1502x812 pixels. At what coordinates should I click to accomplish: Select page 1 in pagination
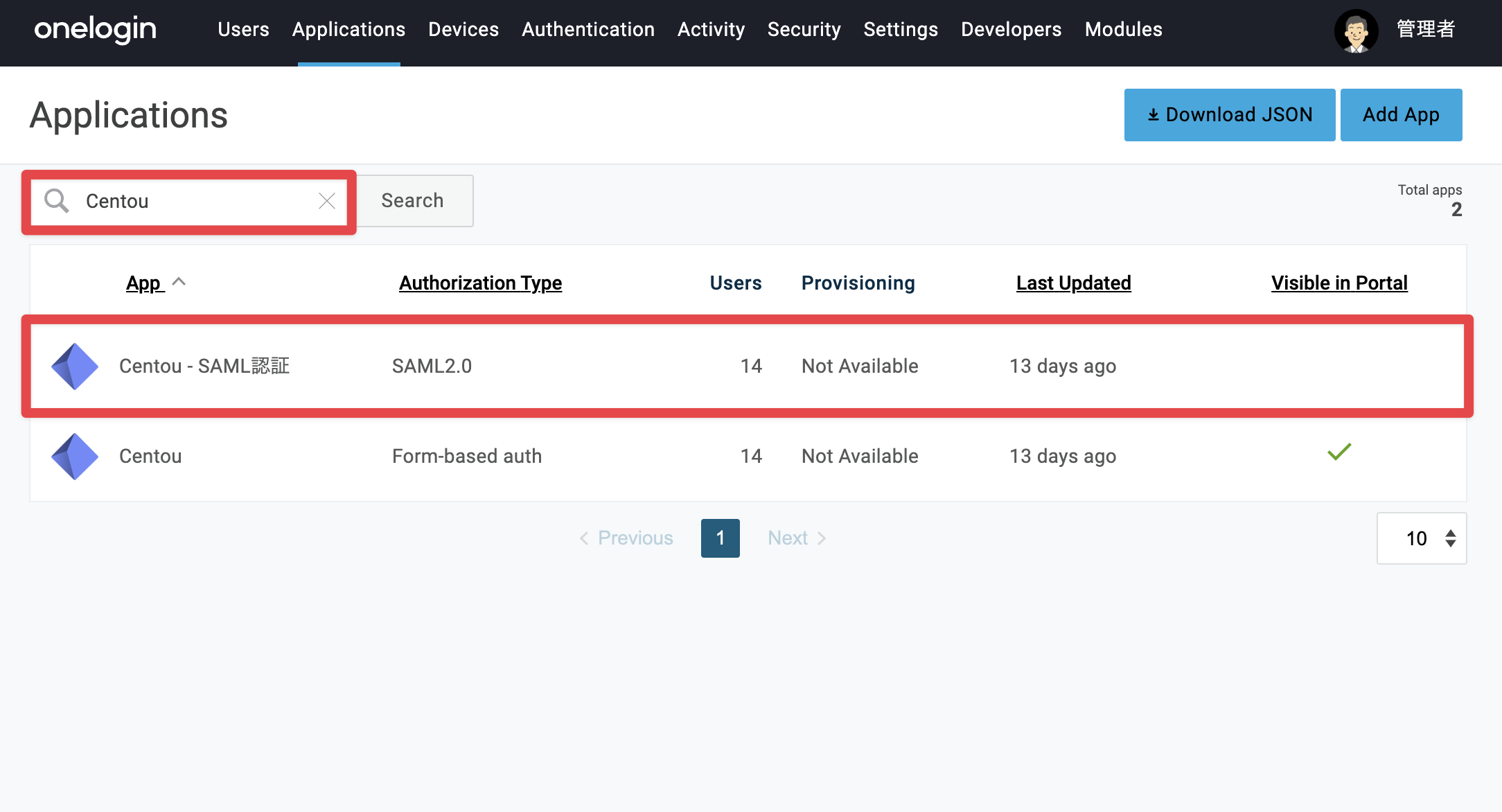pyautogui.click(x=721, y=538)
